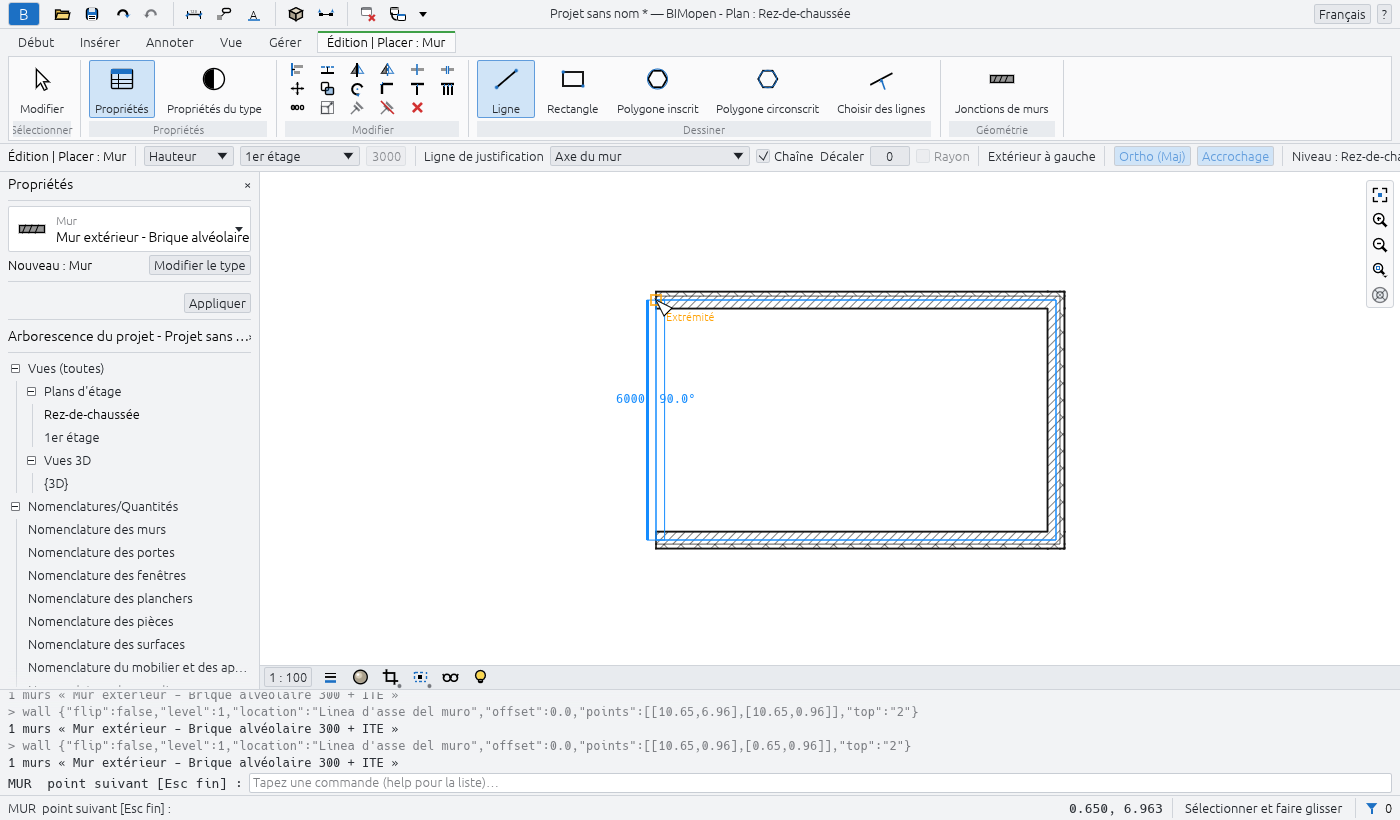
Task: Select the Rectangle draw tool
Action: (x=573, y=89)
